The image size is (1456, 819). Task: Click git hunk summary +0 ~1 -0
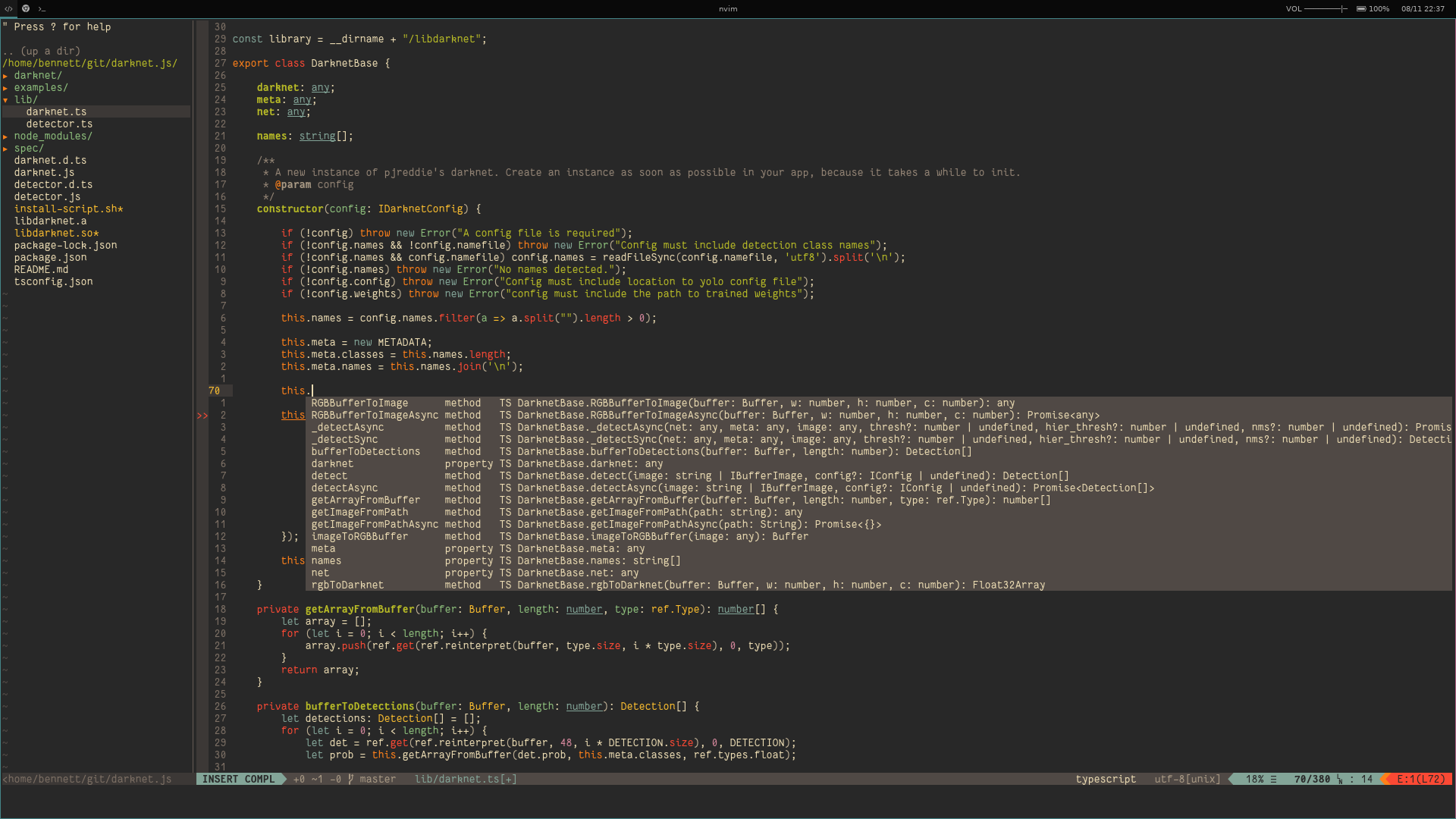pos(317,779)
